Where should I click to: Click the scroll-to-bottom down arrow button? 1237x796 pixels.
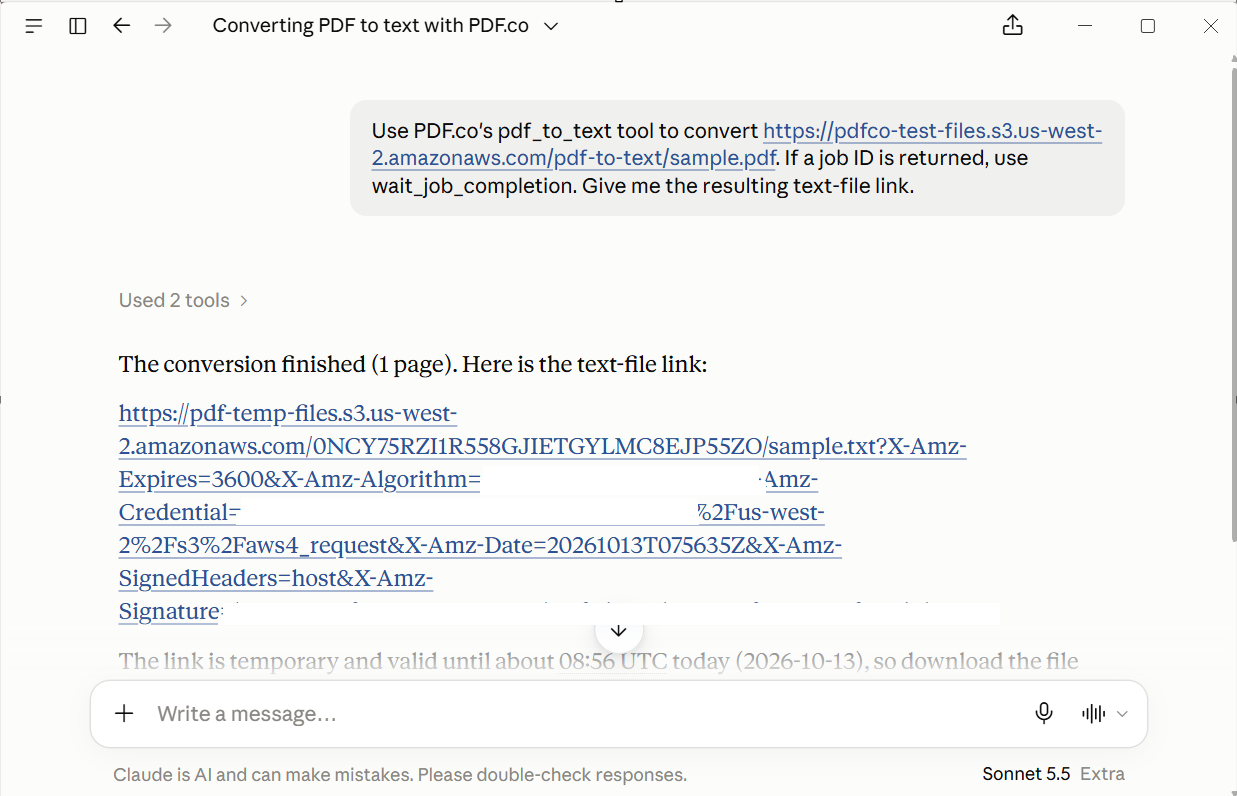pos(618,631)
